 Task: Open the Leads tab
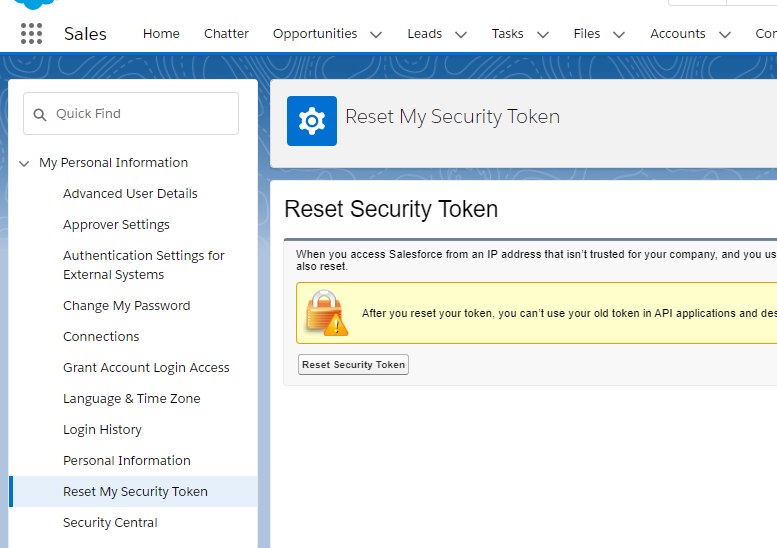tap(424, 33)
